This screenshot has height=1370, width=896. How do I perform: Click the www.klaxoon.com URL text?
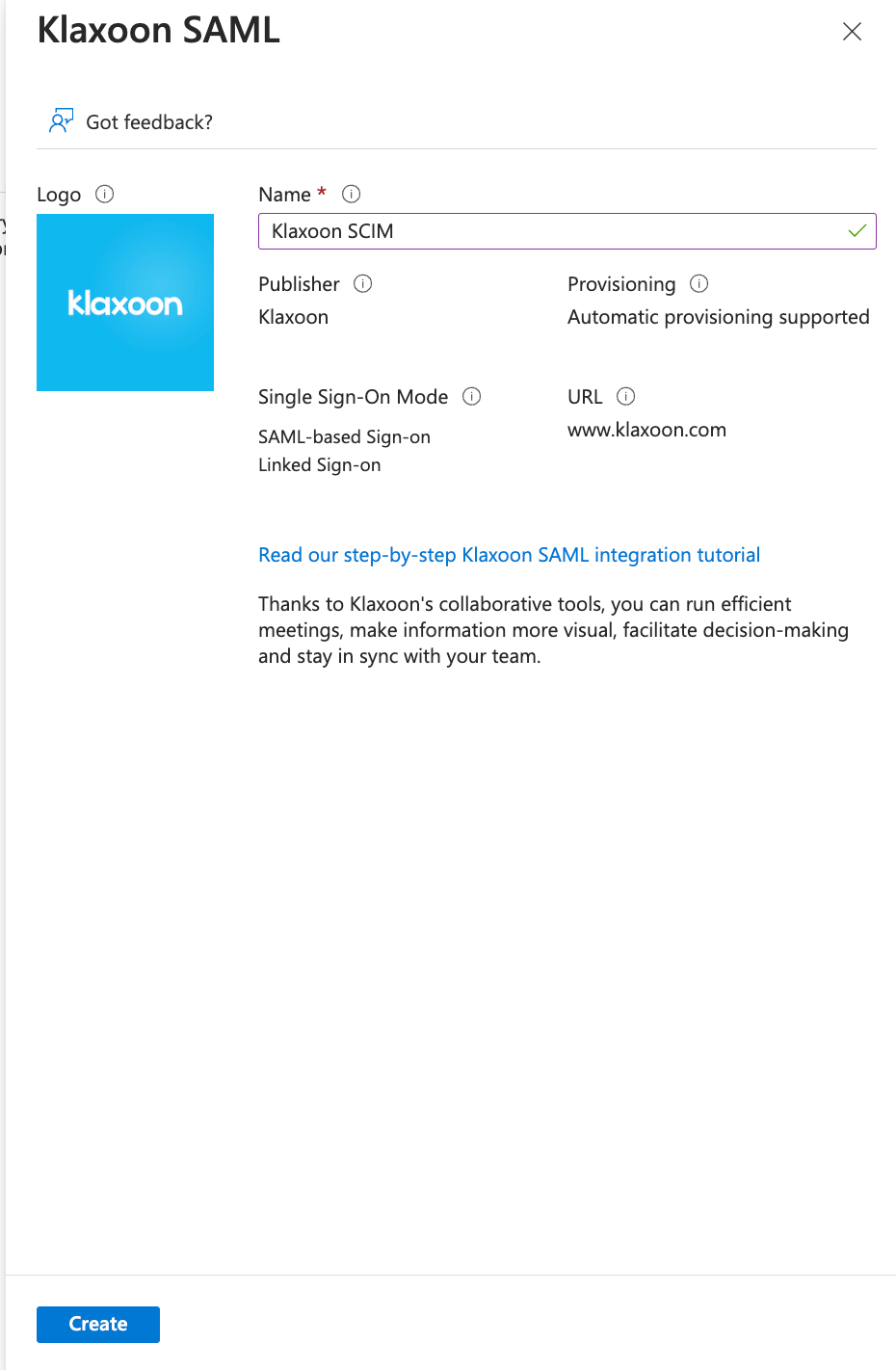tap(646, 430)
